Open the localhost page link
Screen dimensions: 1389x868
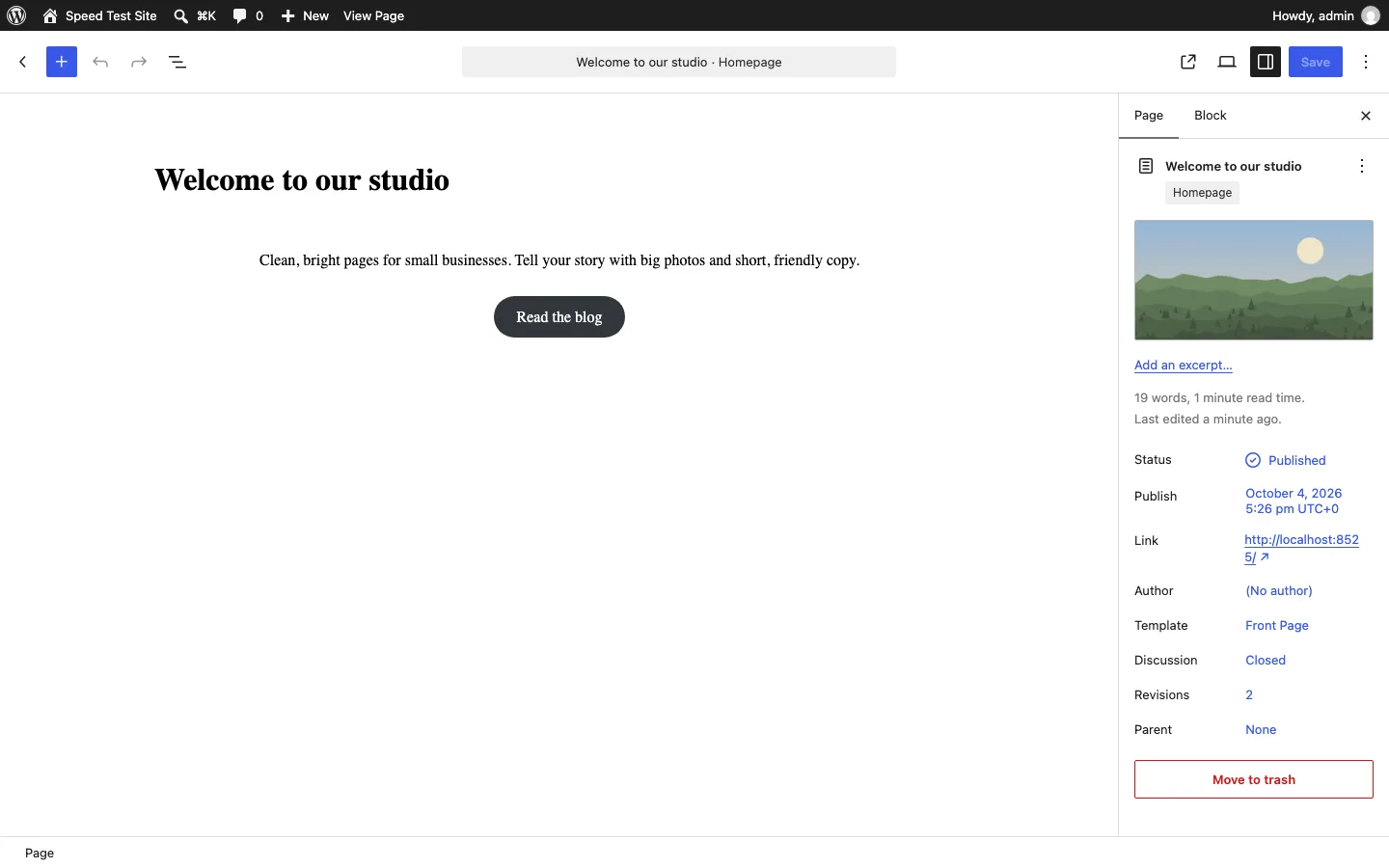[x=1301, y=549]
